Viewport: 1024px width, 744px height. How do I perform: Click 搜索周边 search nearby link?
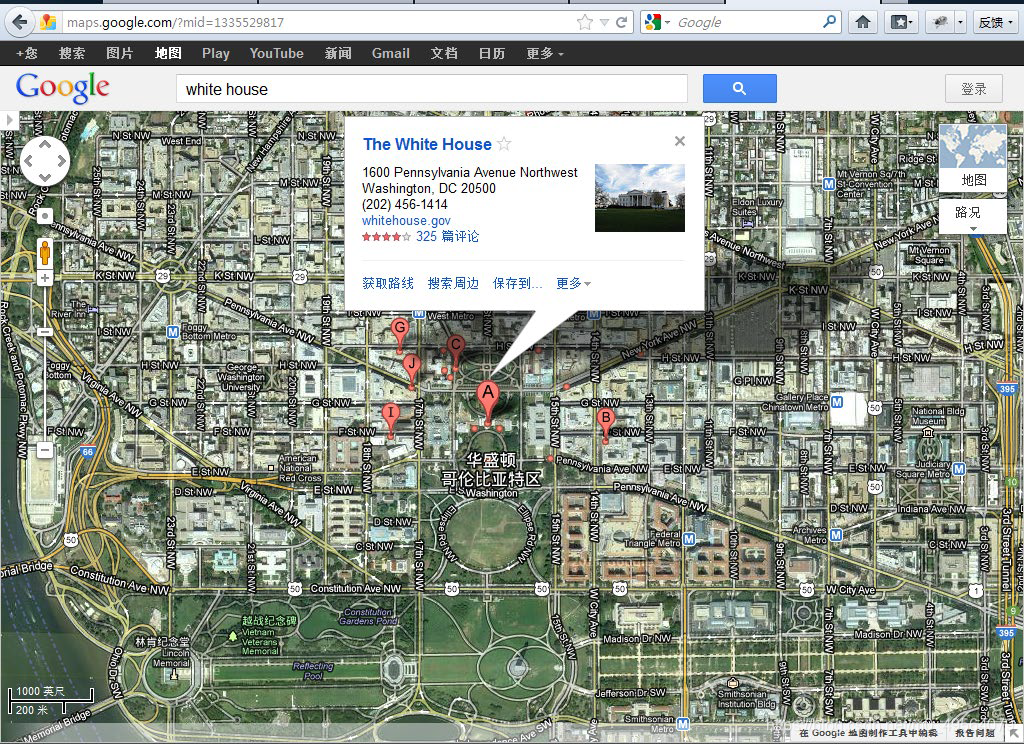pyautogui.click(x=453, y=283)
